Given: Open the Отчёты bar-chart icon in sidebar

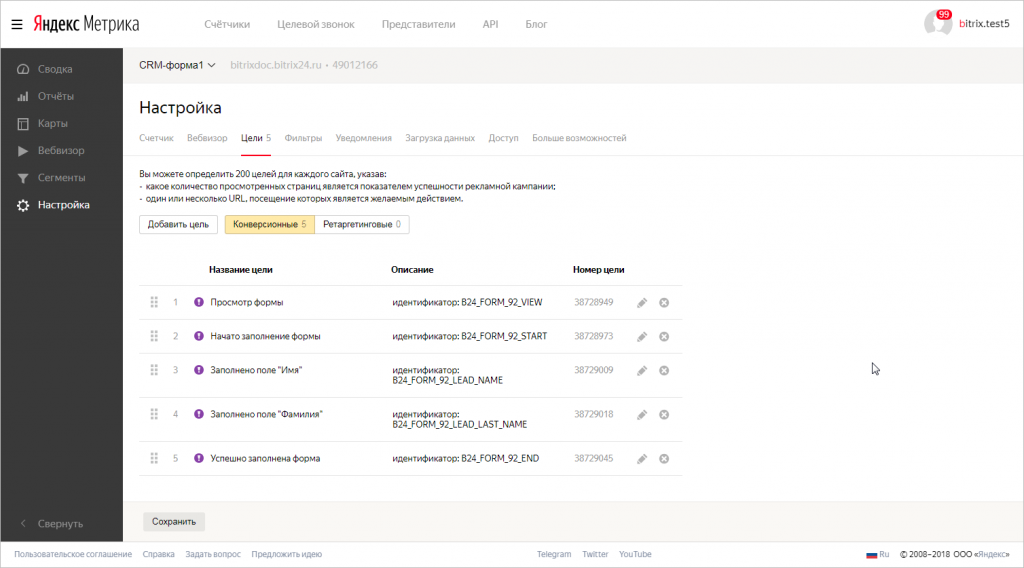Looking at the screenshot, I should pos(23,97).
